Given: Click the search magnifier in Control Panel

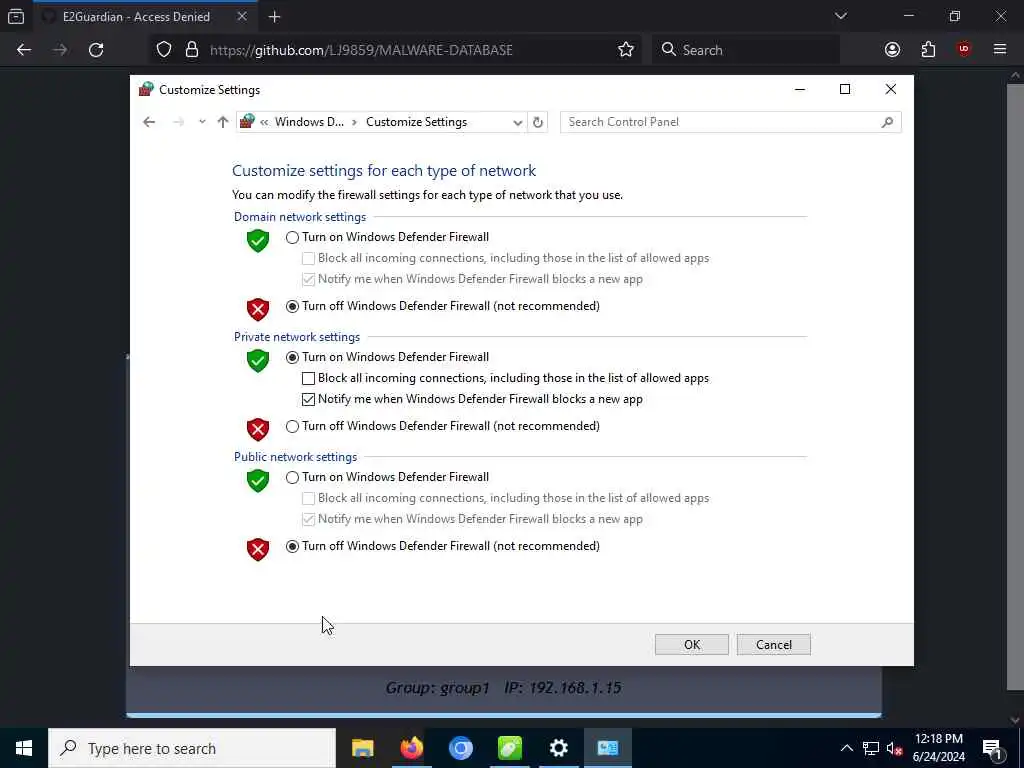Looking at the screenshot, I should [887, 122].
